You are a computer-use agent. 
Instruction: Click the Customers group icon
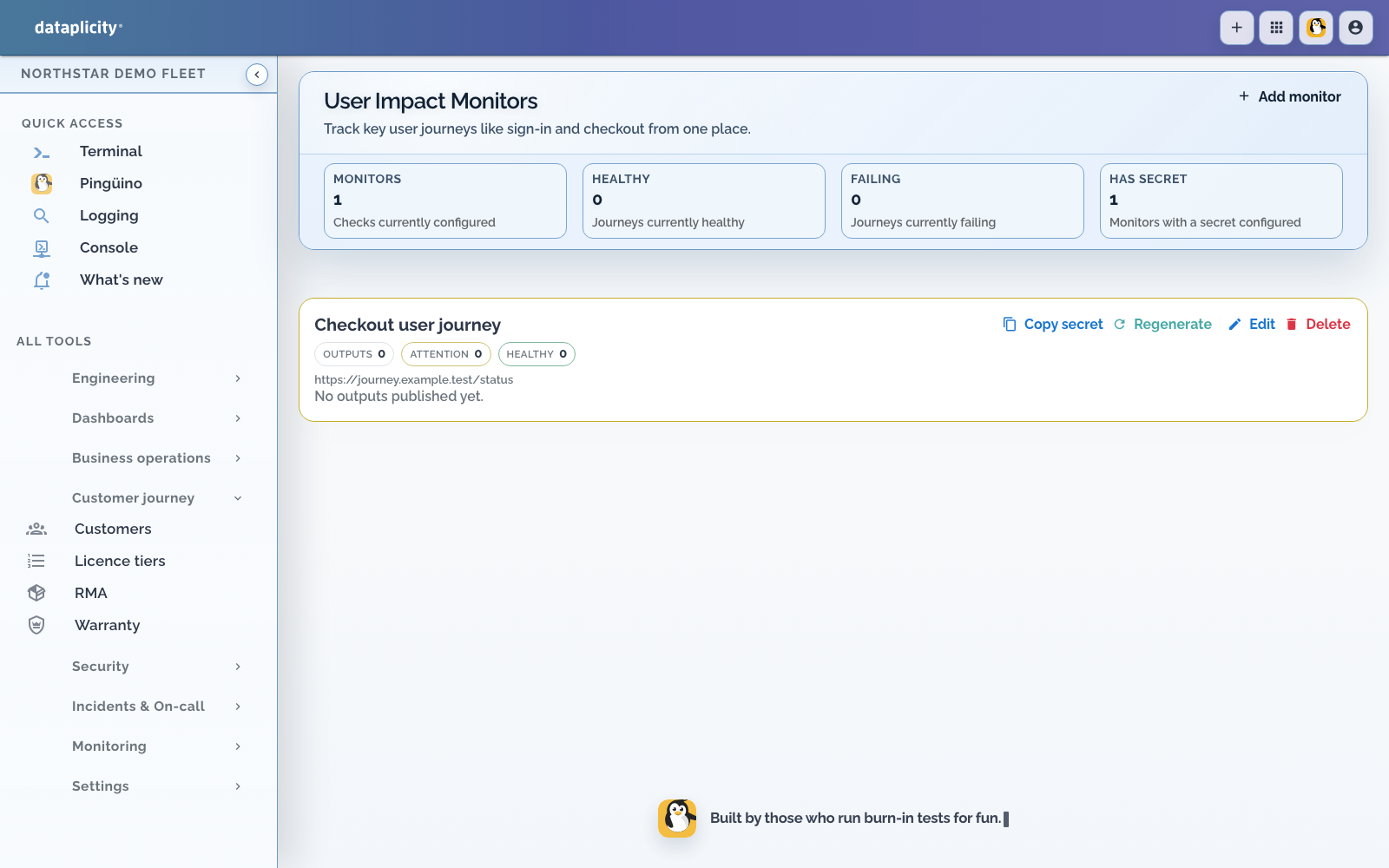(x=36, y=529)
